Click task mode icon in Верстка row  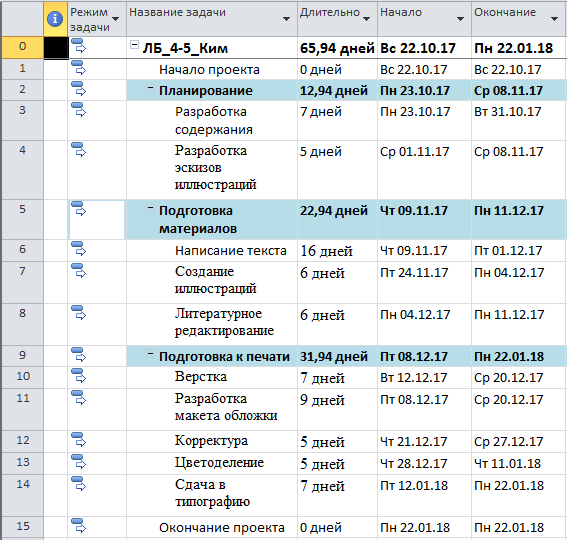[78, 376]
